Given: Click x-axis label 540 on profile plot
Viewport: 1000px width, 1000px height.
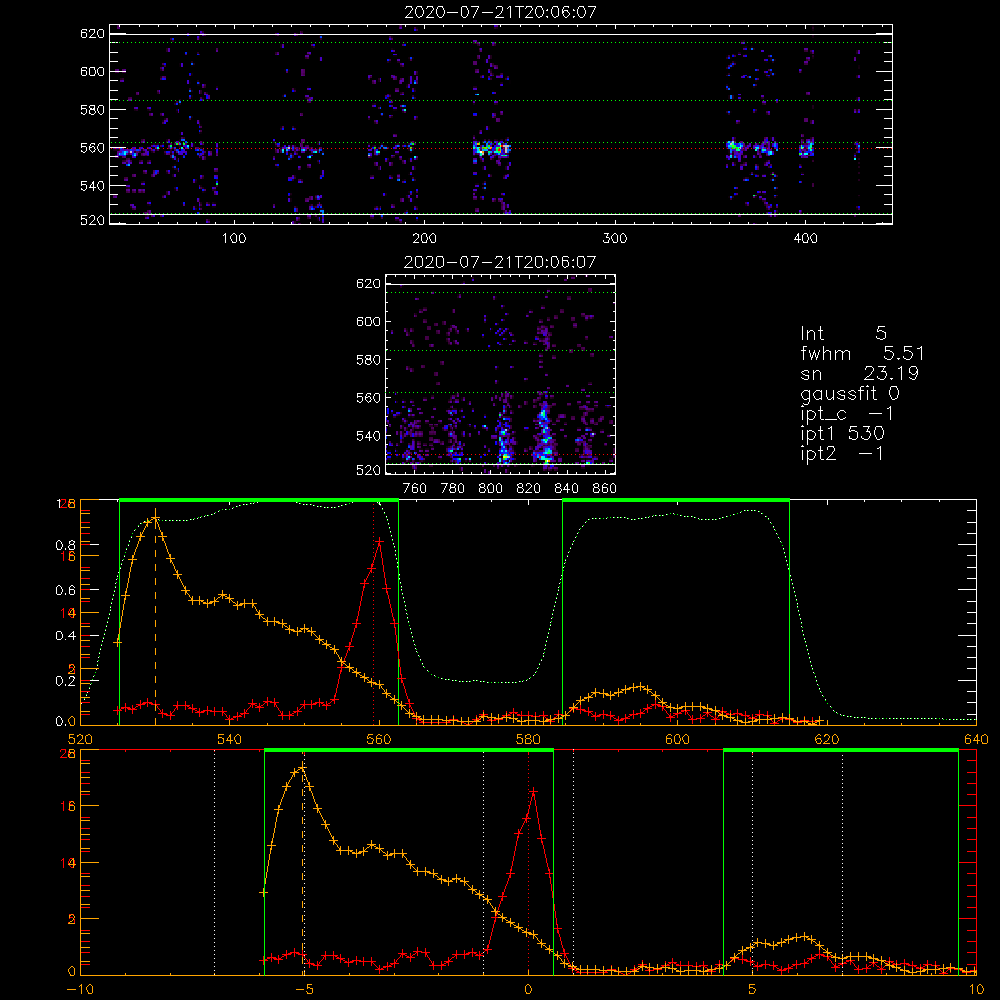Looking at the screenshot, I should coord(230,740).
